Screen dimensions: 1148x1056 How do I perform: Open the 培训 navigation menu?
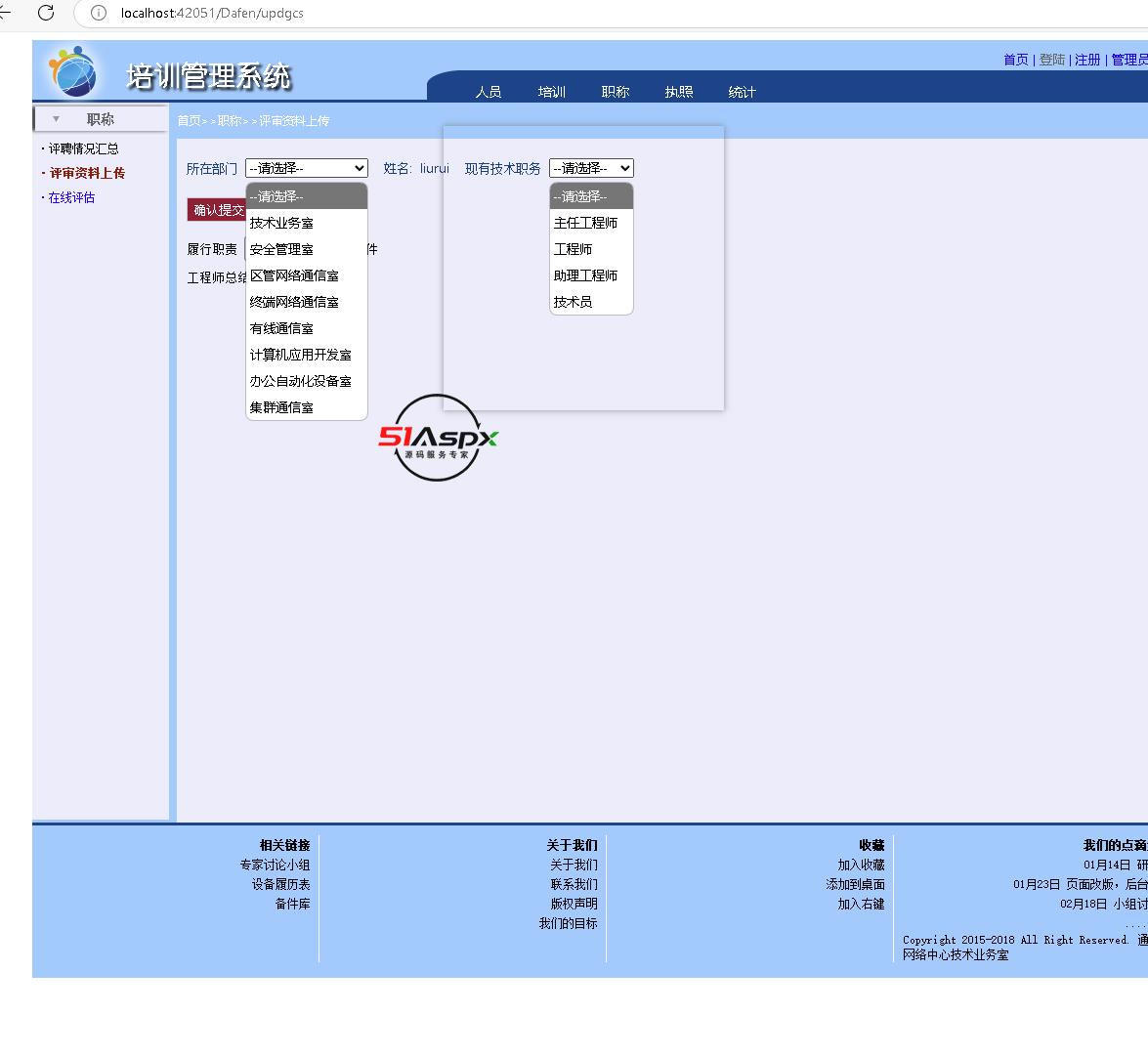point(552,92)
